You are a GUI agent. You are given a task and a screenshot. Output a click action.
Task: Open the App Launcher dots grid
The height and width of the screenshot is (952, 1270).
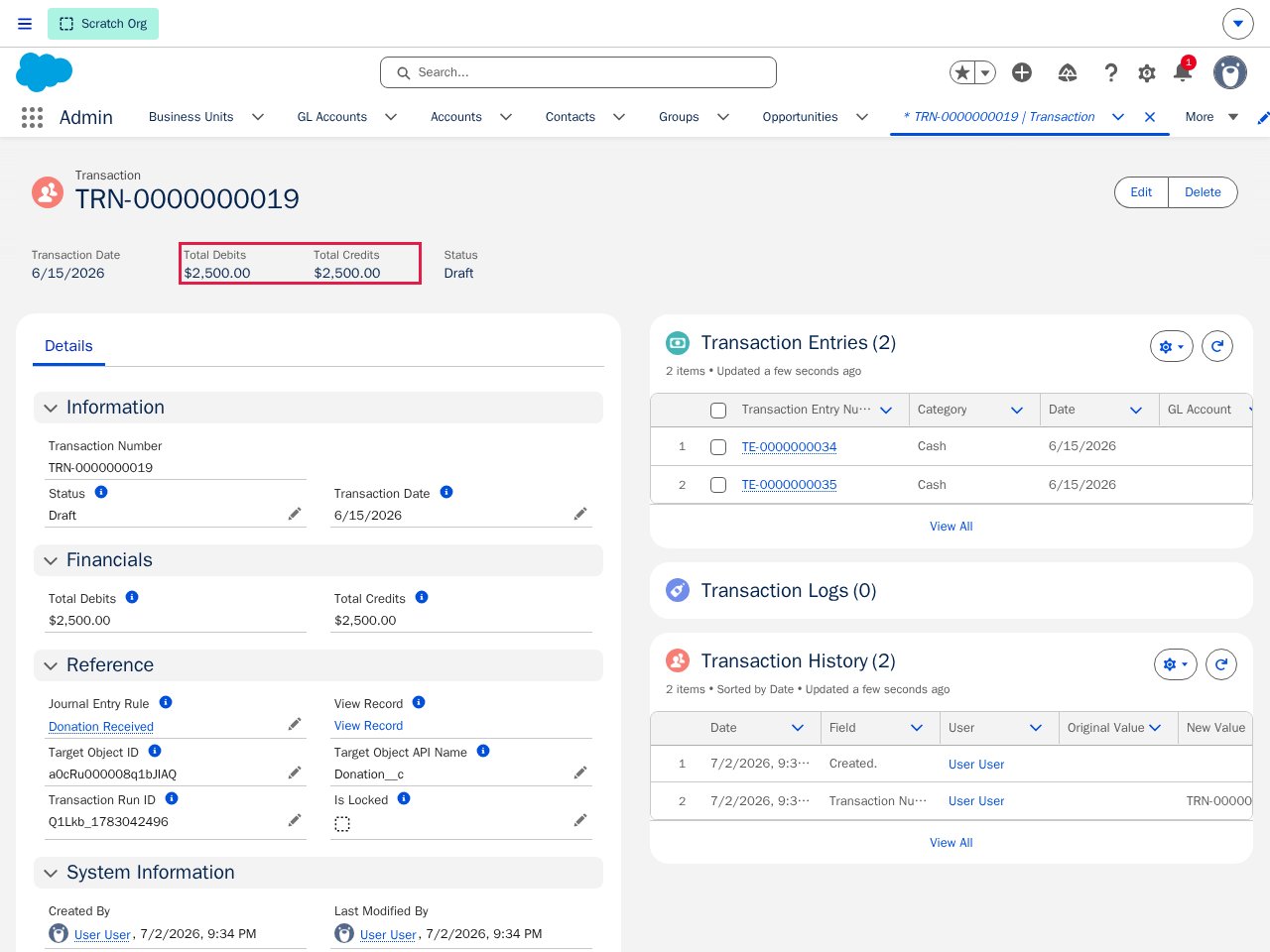click(x=32, y=117)
